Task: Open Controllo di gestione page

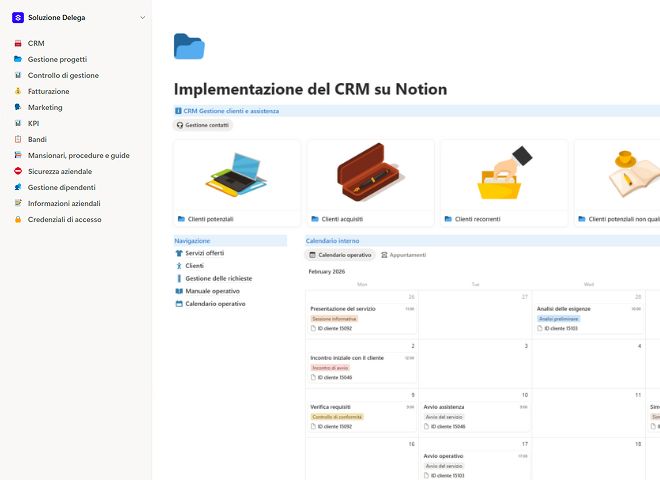Action: [64, 75]
